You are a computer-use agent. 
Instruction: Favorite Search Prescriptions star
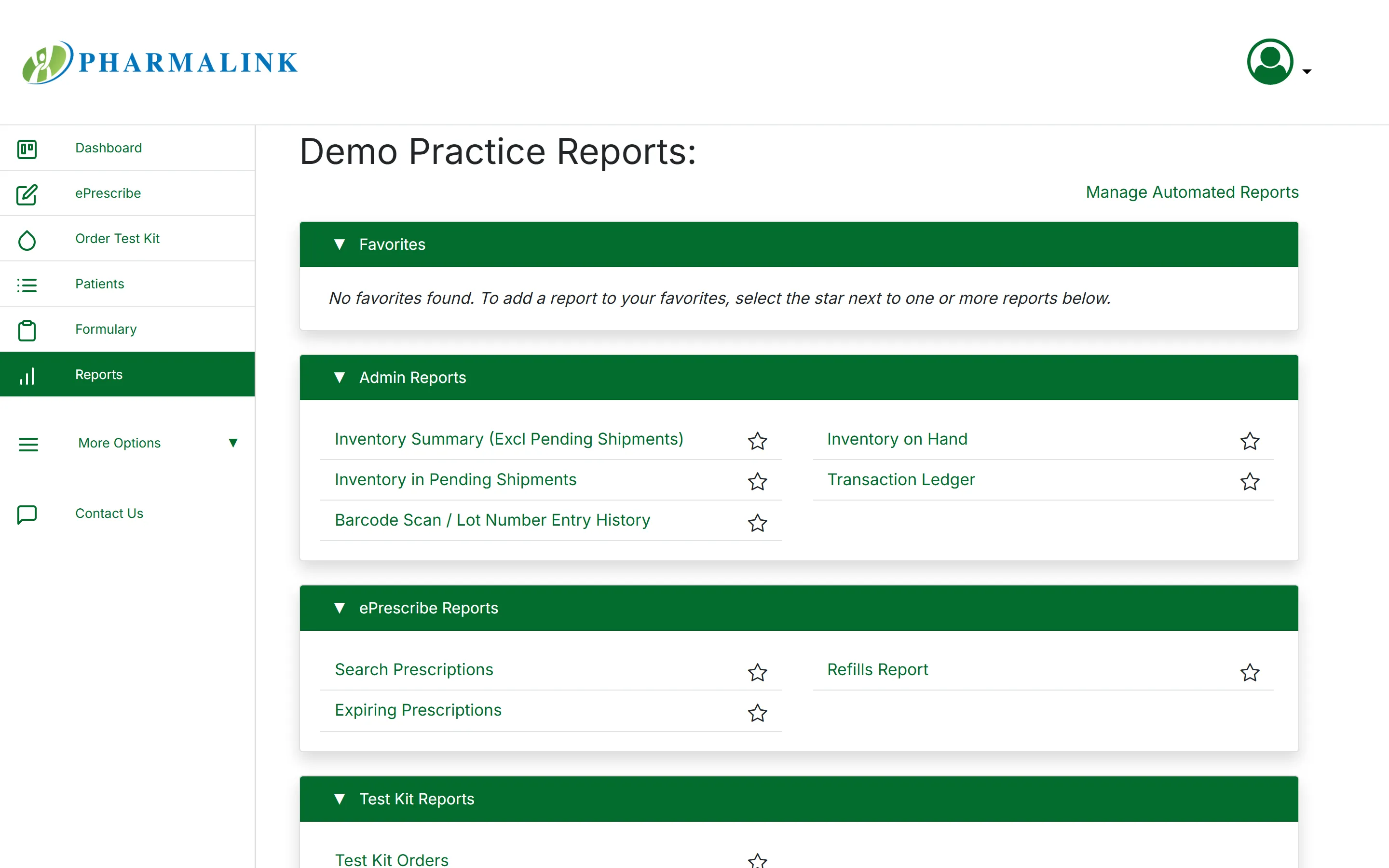coord(757,672)
